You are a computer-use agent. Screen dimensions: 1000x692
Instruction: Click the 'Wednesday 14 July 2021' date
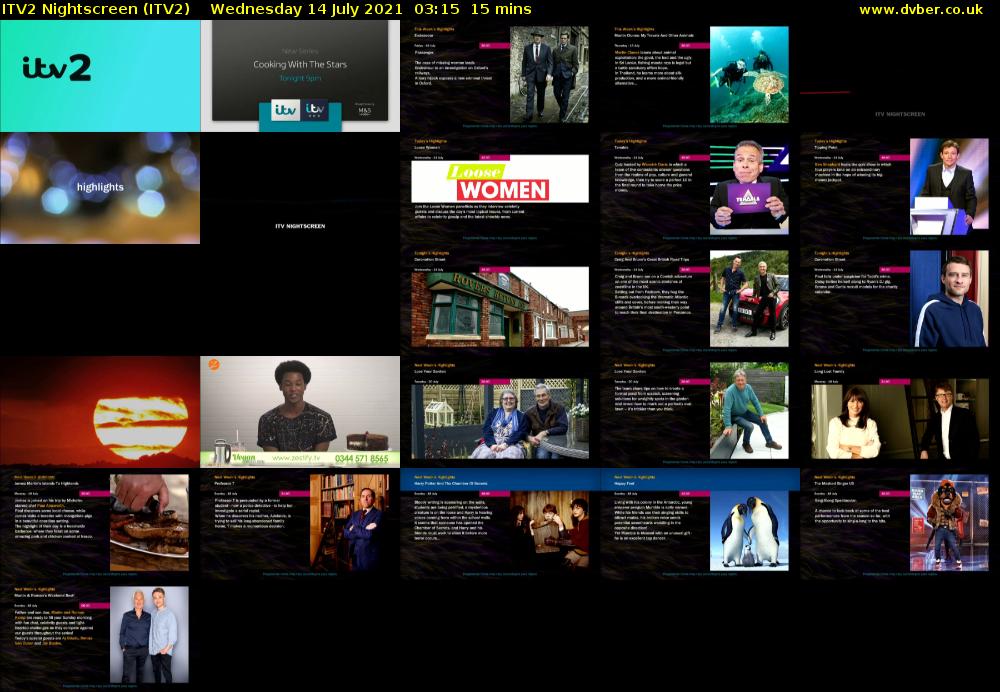tap(306, 10)
